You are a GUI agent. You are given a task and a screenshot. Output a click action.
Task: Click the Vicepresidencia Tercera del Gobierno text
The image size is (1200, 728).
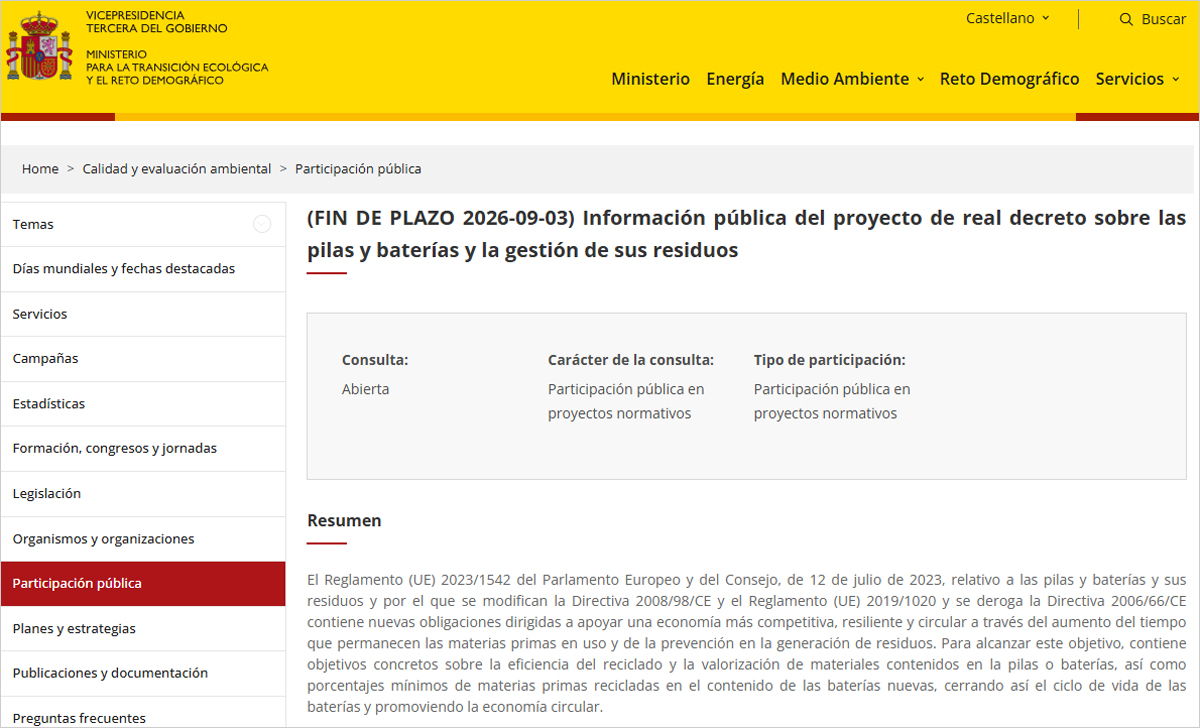[156, 22]
